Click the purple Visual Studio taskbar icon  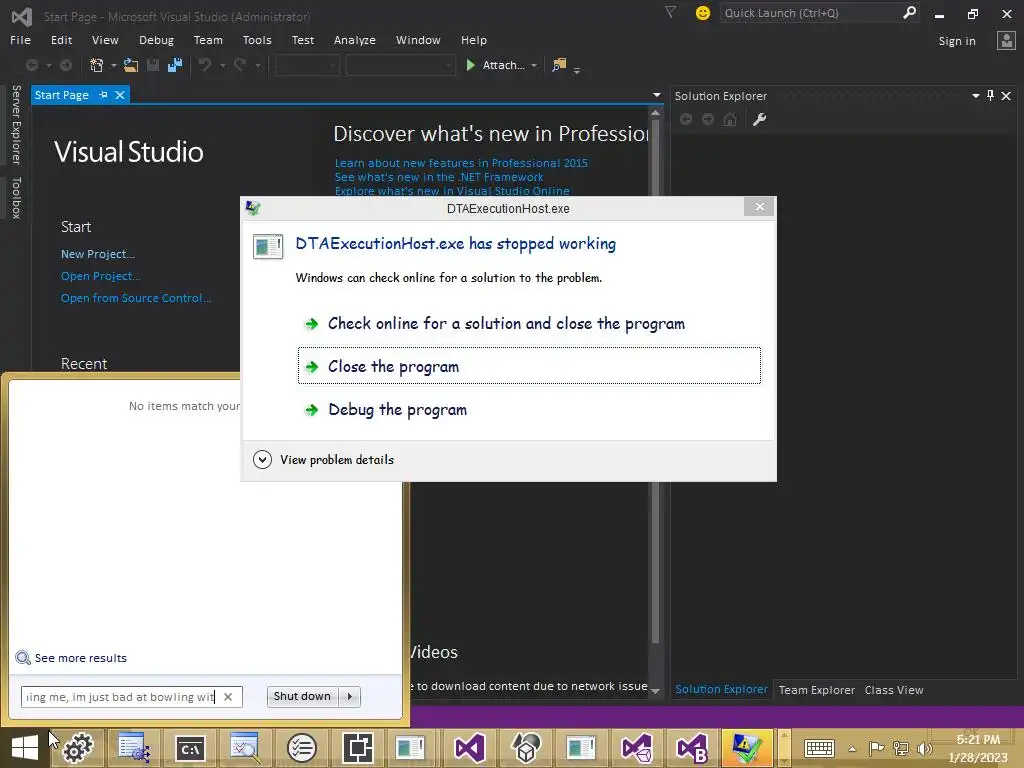click(470, 748)
